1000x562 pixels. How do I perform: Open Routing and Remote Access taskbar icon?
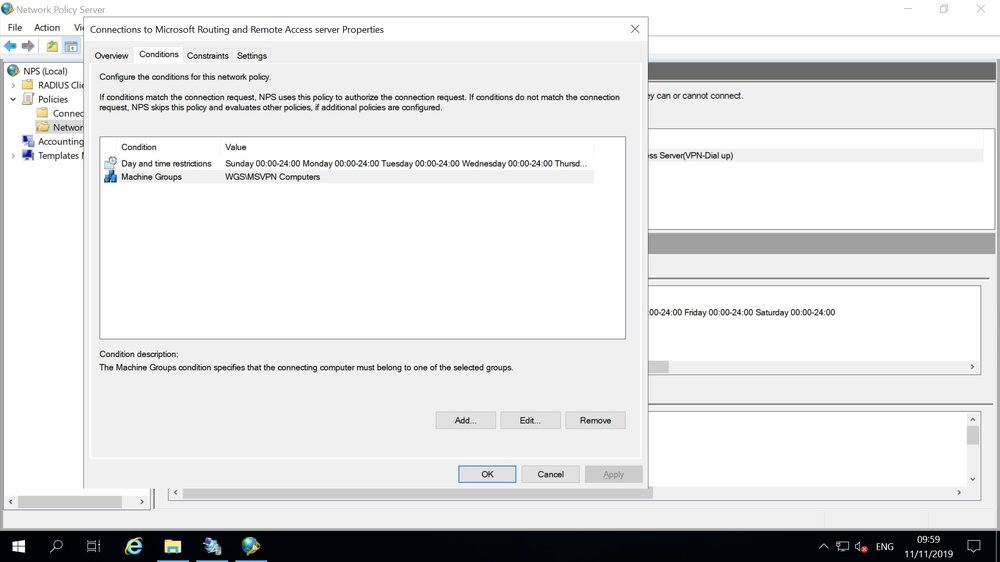point(212,546)
